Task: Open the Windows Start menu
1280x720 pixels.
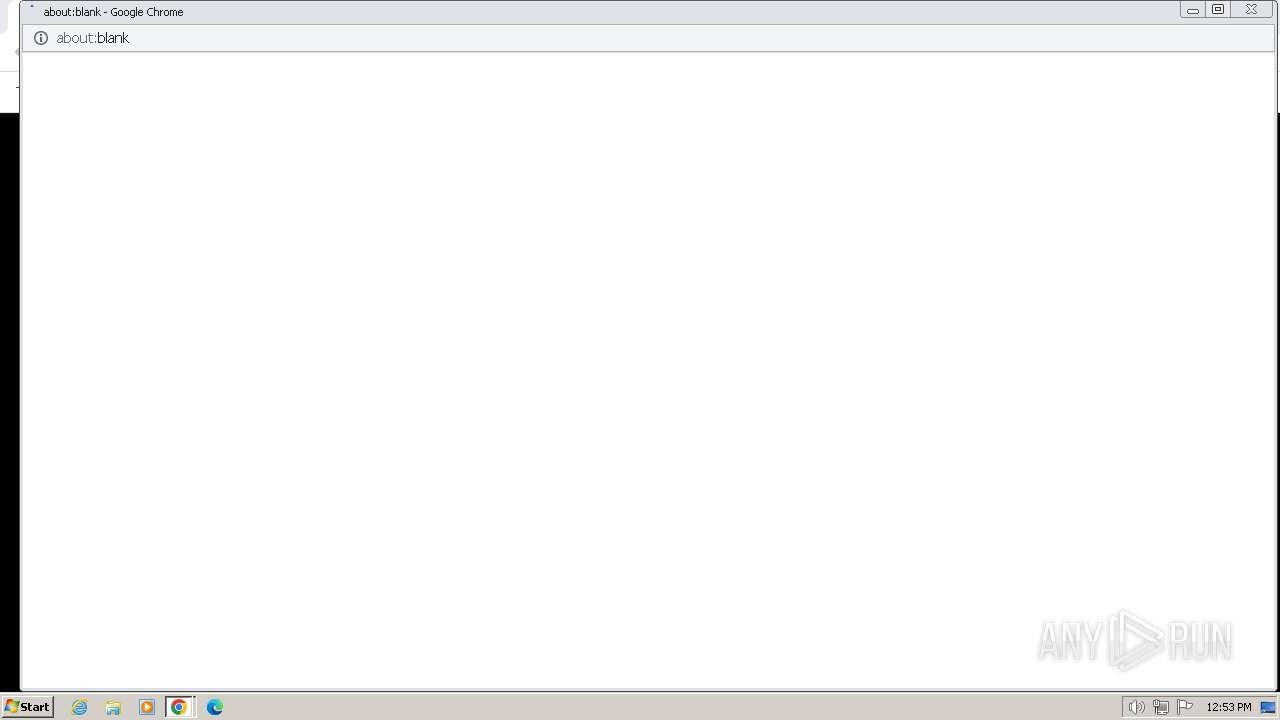Action: click(x=27, y=706)
